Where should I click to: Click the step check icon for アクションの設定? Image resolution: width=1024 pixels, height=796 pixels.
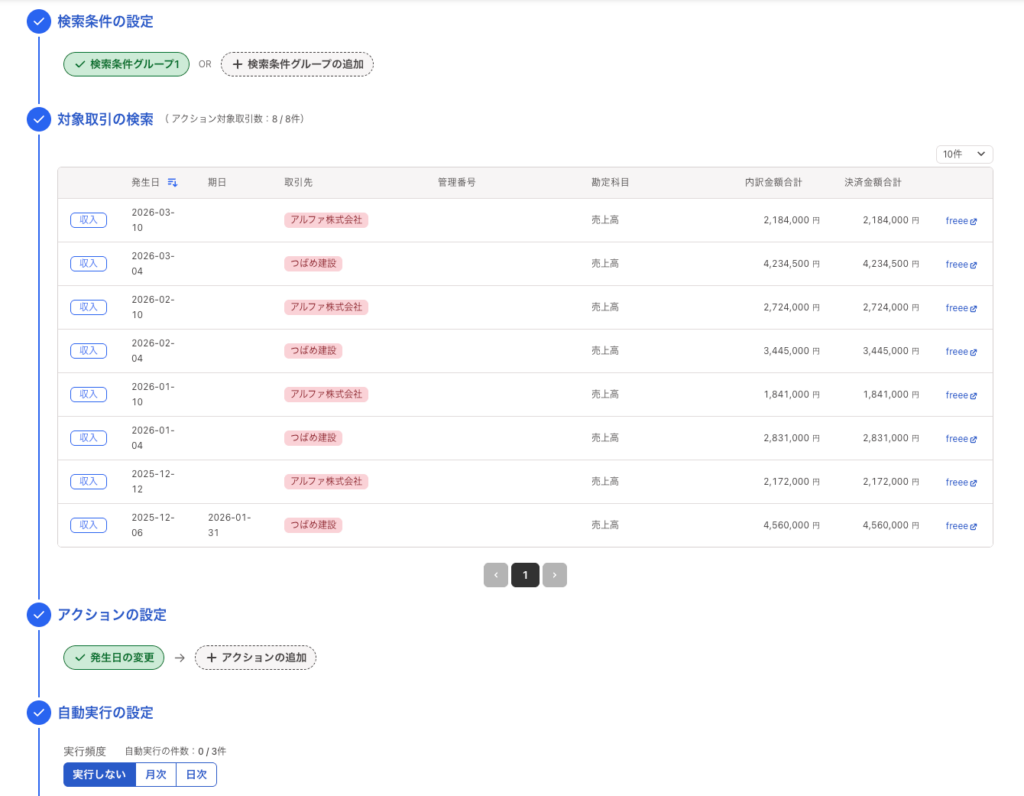[x=38, y=615]
